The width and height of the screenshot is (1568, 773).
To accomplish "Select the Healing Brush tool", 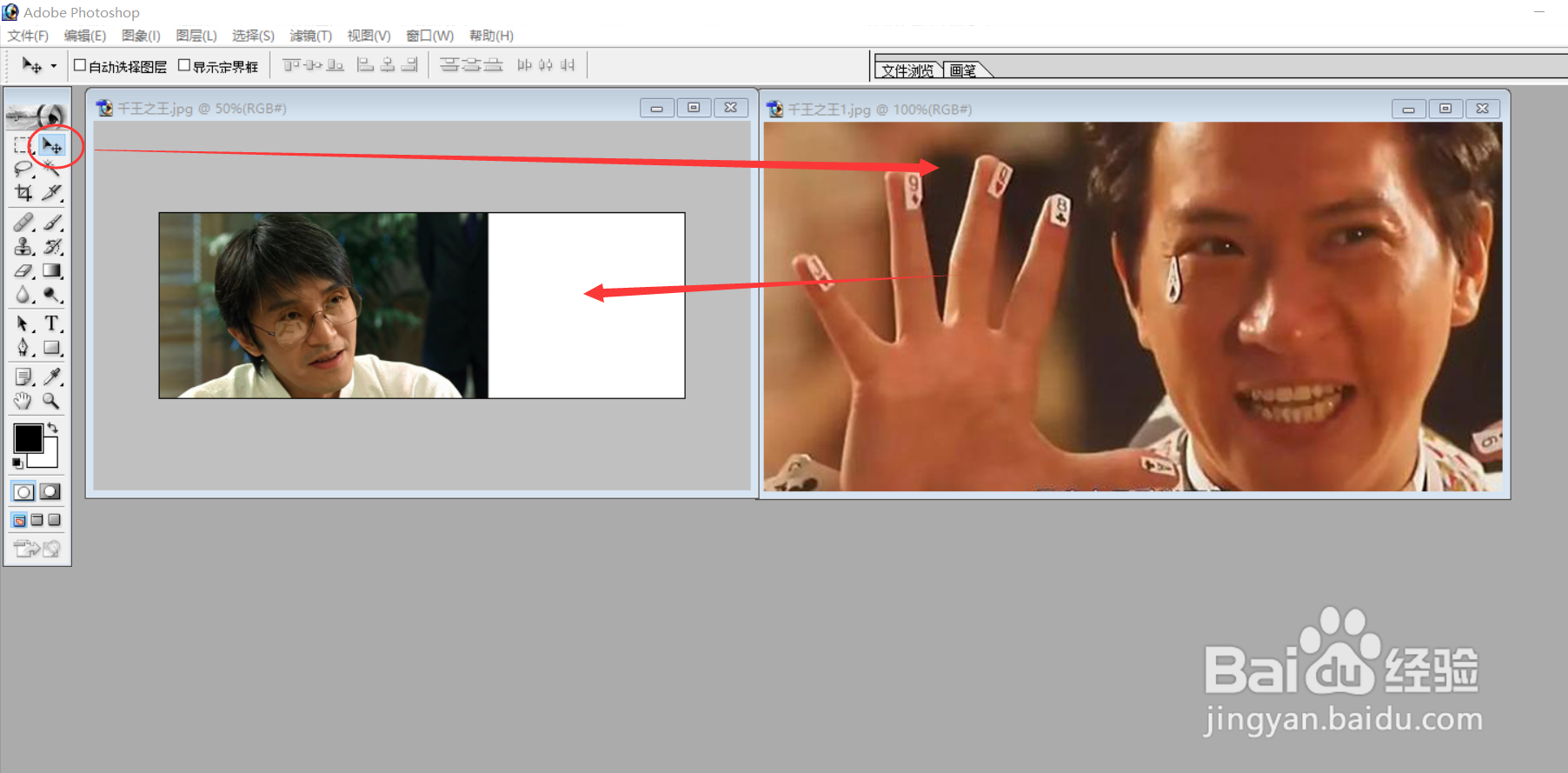I will pos(23,223).
